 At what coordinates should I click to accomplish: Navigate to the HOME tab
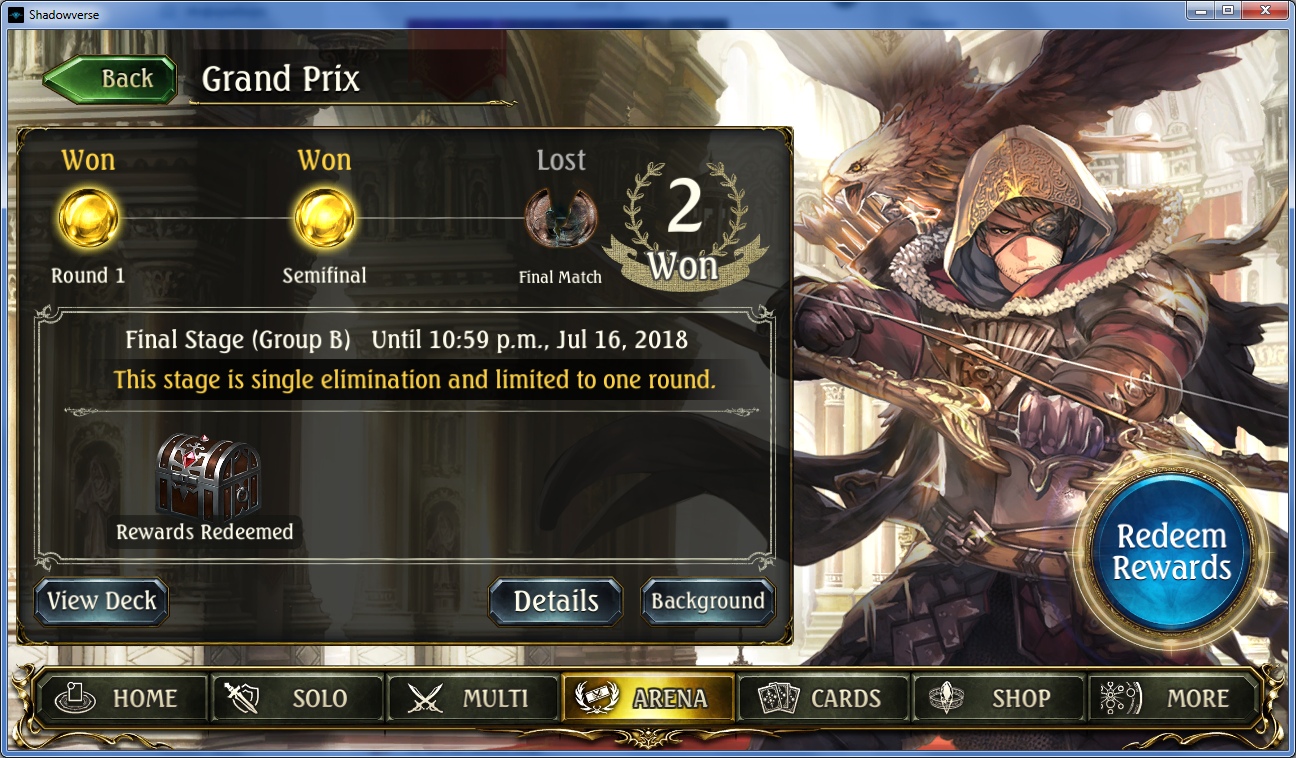(122, 698)
